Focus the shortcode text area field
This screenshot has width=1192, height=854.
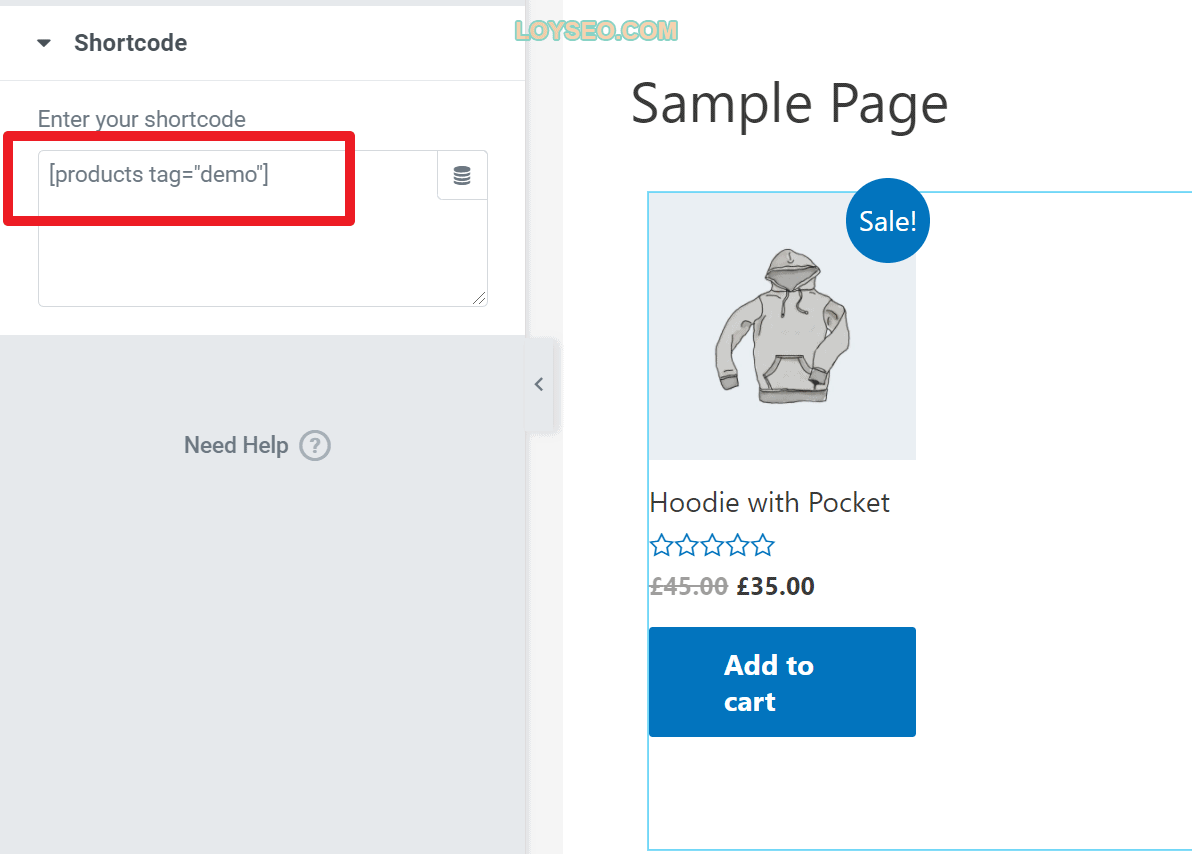point(262,228)
